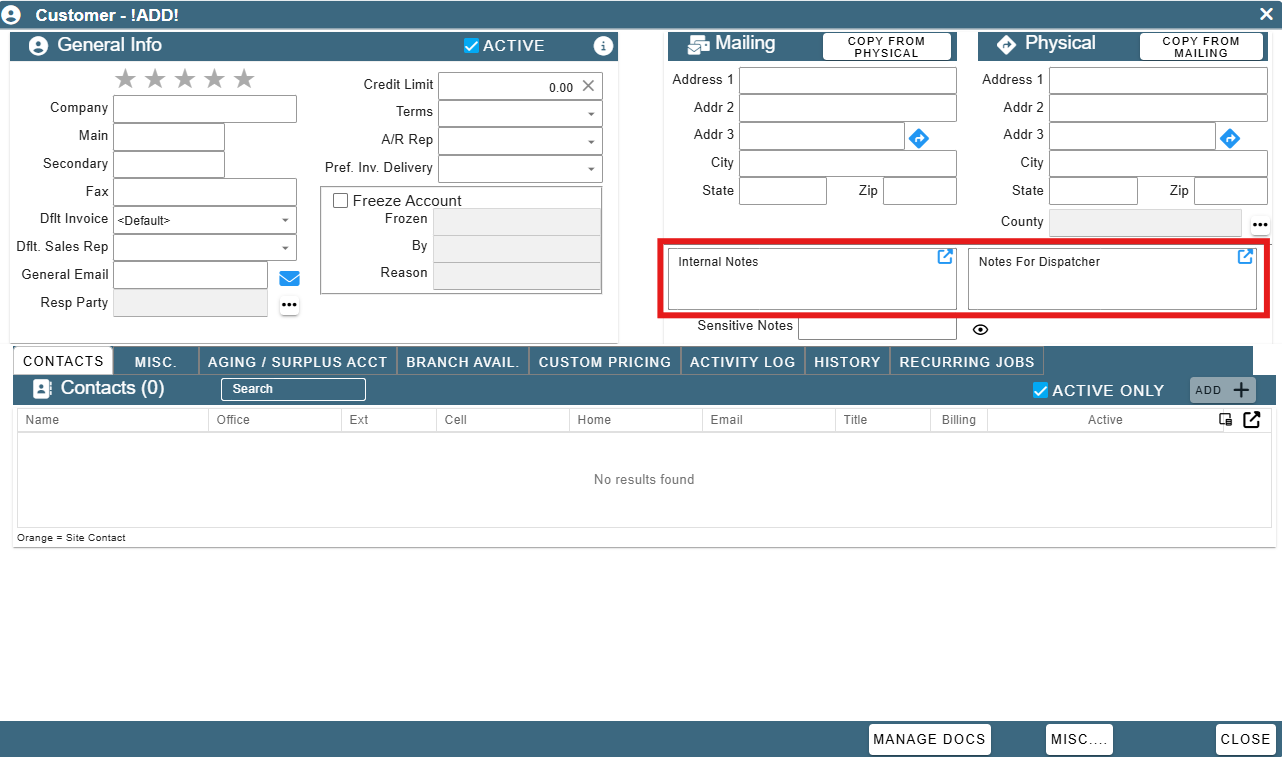Screen dimensions: 1282x757
Task: Click the Mailing Address 1 field
Action: 848,81
